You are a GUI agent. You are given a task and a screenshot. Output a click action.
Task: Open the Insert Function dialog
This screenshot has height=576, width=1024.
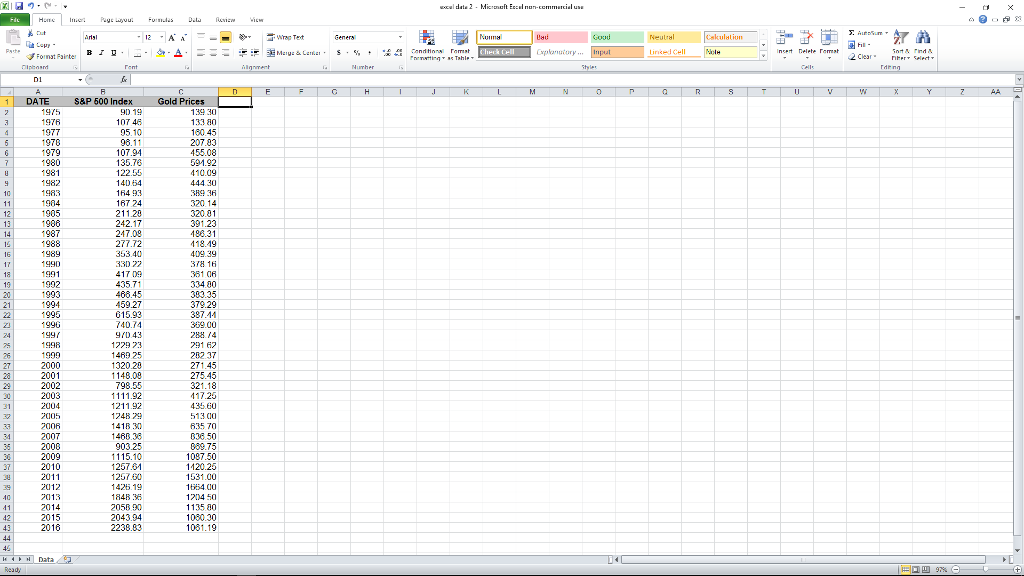coord(123,80)
